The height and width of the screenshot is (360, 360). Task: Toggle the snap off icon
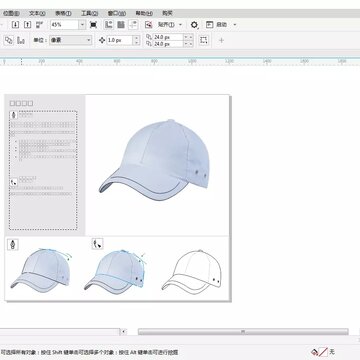[149, 25]
